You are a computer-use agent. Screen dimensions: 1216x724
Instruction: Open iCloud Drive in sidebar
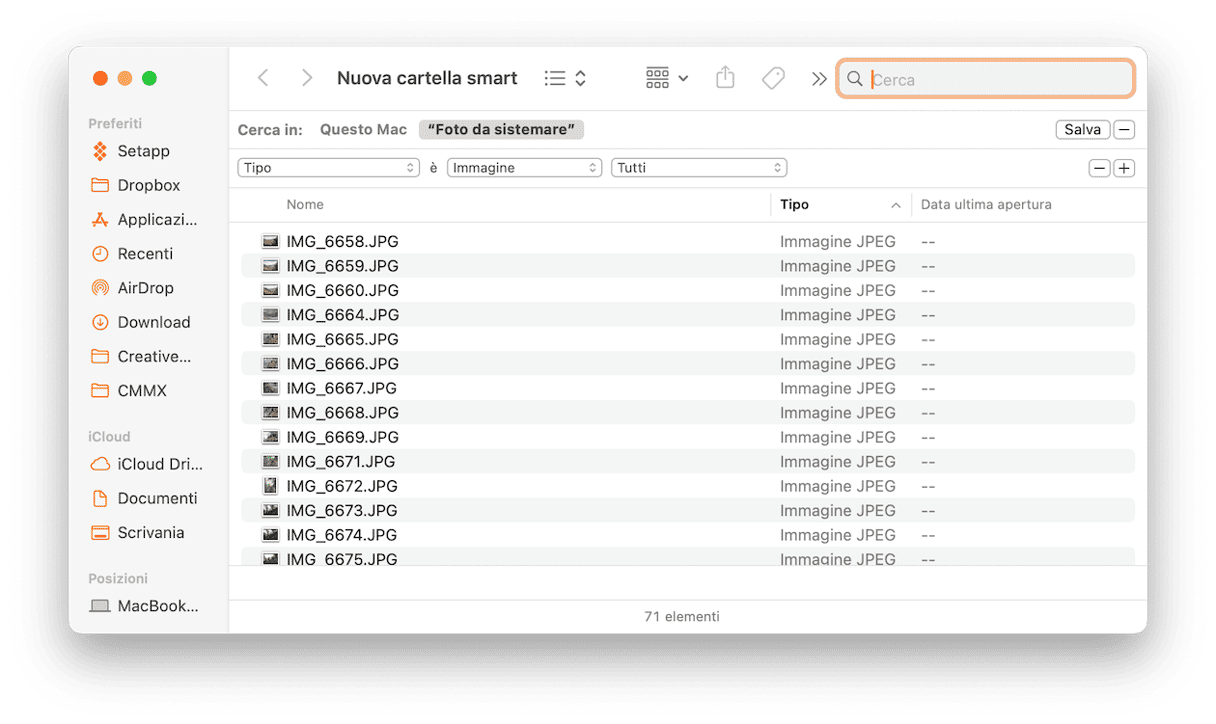pyautogui.click(x=160, y=464)
